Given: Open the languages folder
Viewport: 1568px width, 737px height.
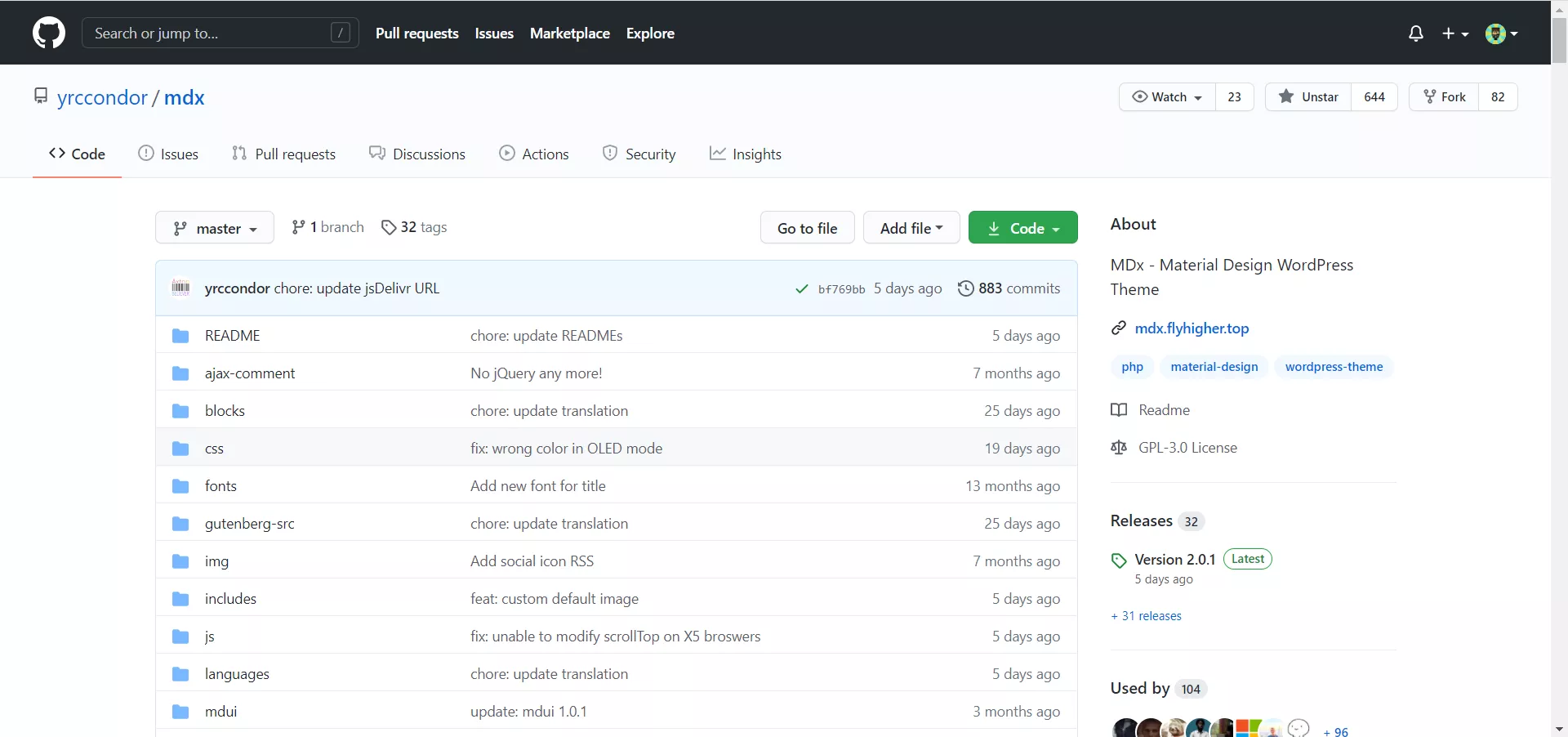Looking at the screenshot, I should 237,674.
